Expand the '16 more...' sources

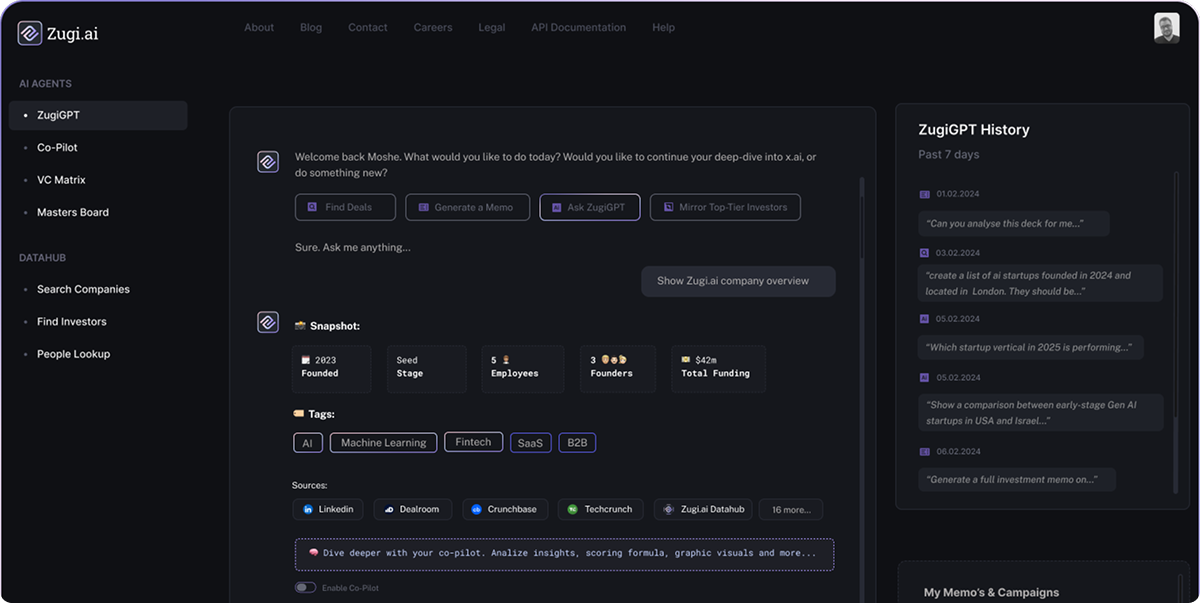[791, 509]
